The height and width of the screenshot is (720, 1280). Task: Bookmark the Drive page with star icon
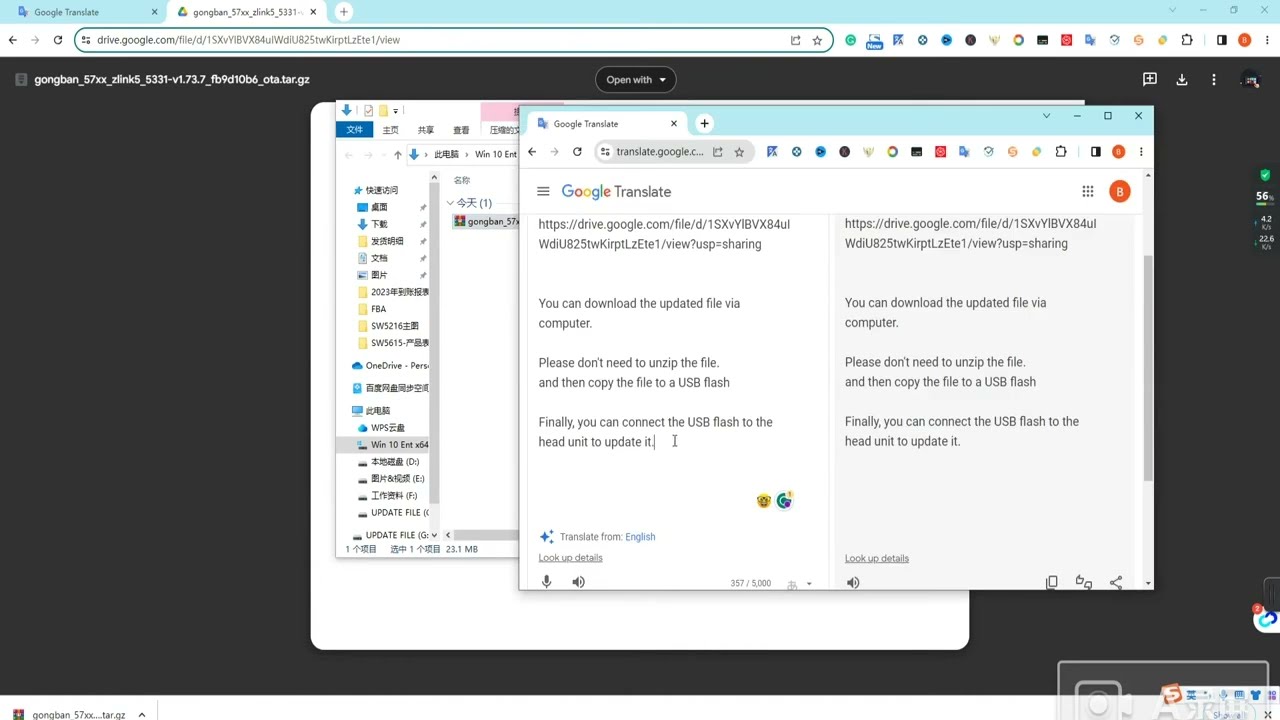point(817,40)
